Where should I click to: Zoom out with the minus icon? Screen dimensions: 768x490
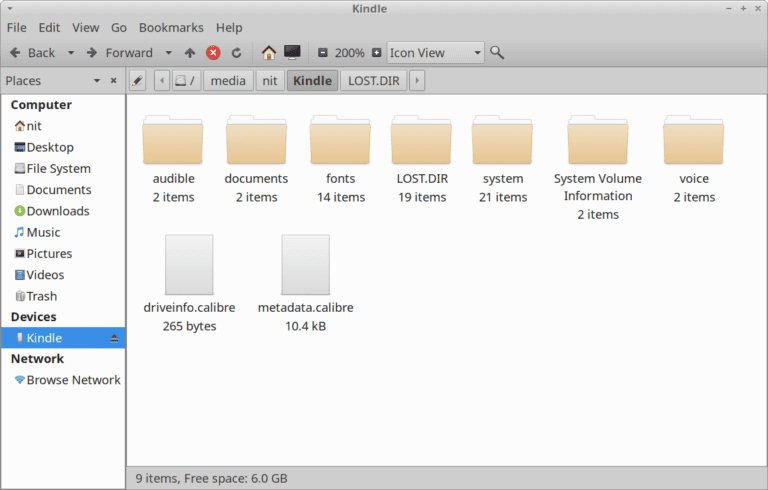pos(323,52)
